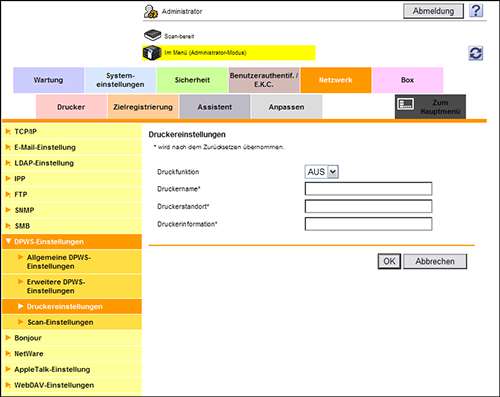This screenshot has width=500, height=397.
Task: Expand the NetWare section arrow
Action: tap(8, 353)
